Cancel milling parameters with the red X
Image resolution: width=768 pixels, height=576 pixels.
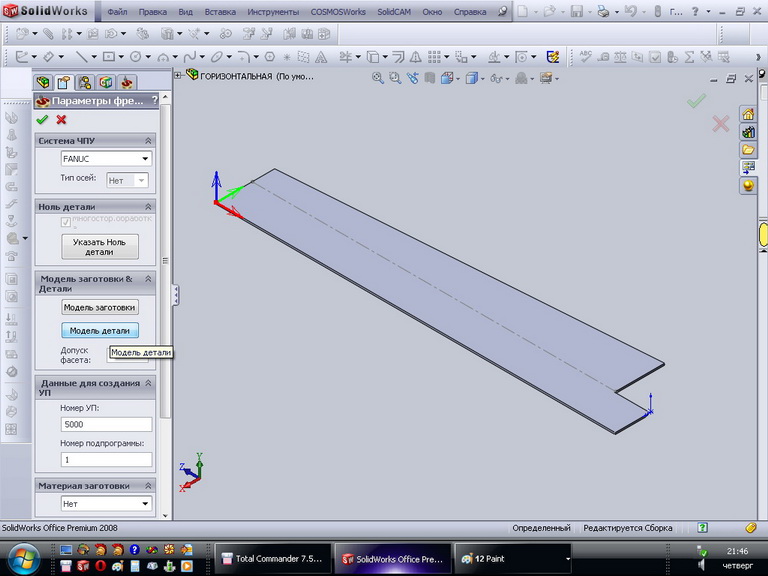[x=61, y=119]
